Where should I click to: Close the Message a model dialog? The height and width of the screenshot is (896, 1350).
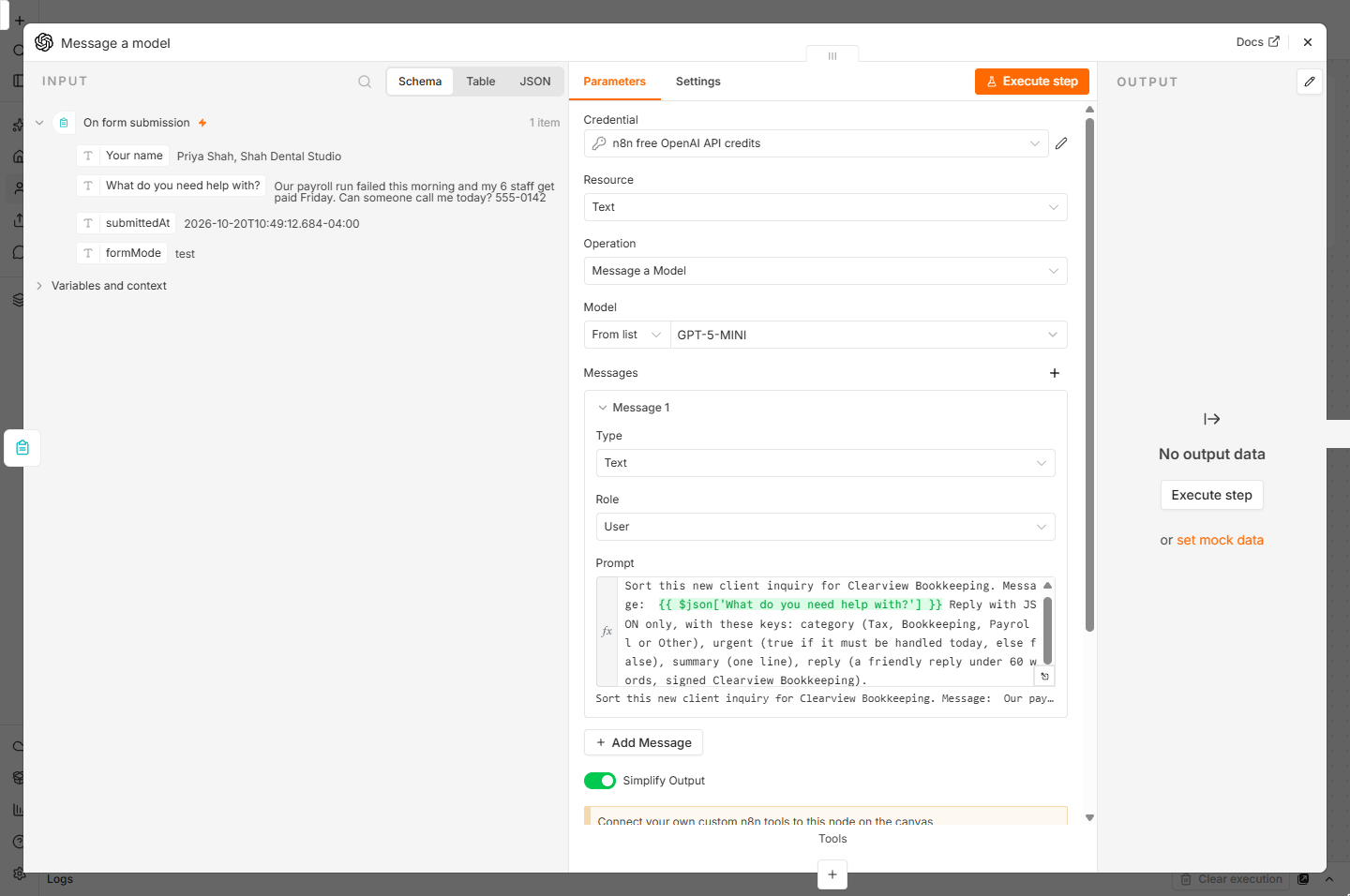pos(1308,42)
